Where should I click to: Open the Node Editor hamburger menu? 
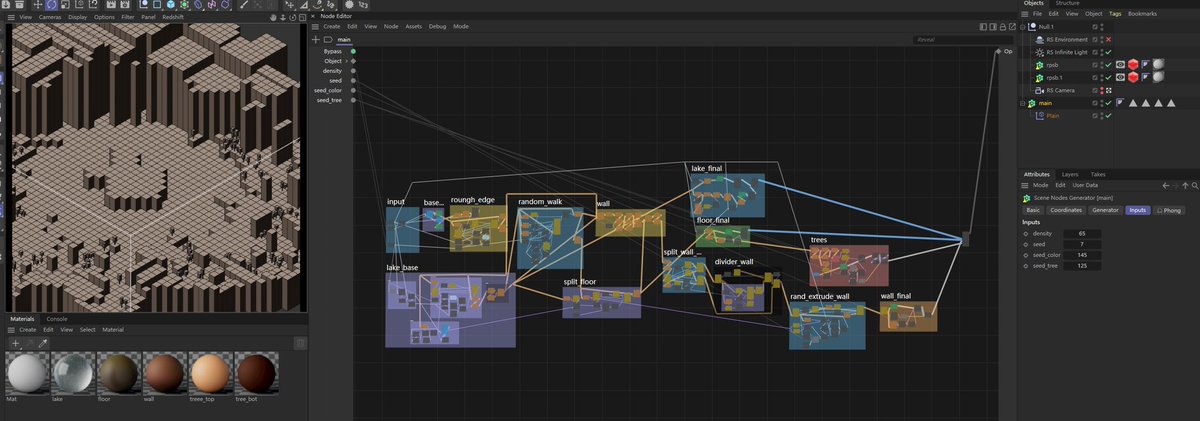[x=315, y=26]
